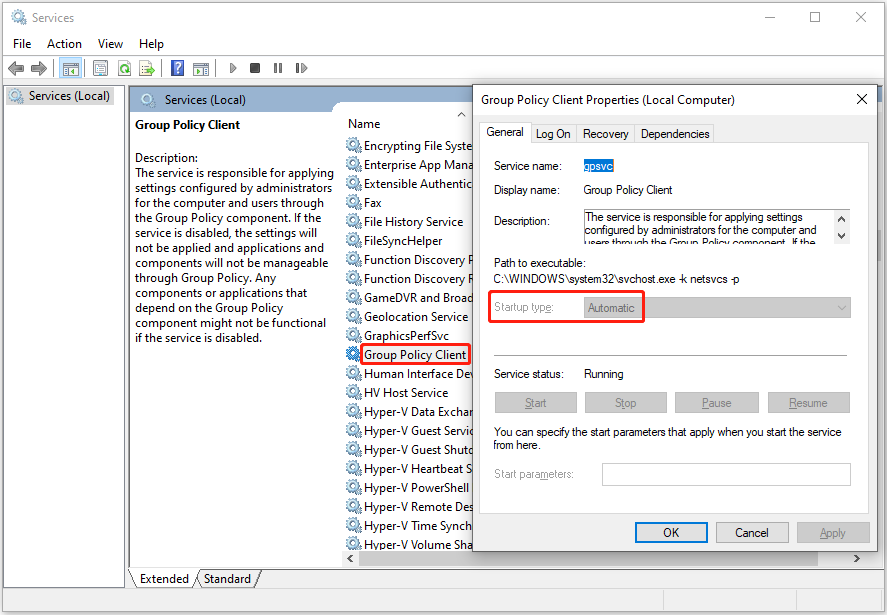The width and height of the screenshot is (887, 615).
Task: Click the Resume service button
Action: click(x=808, y=403)
